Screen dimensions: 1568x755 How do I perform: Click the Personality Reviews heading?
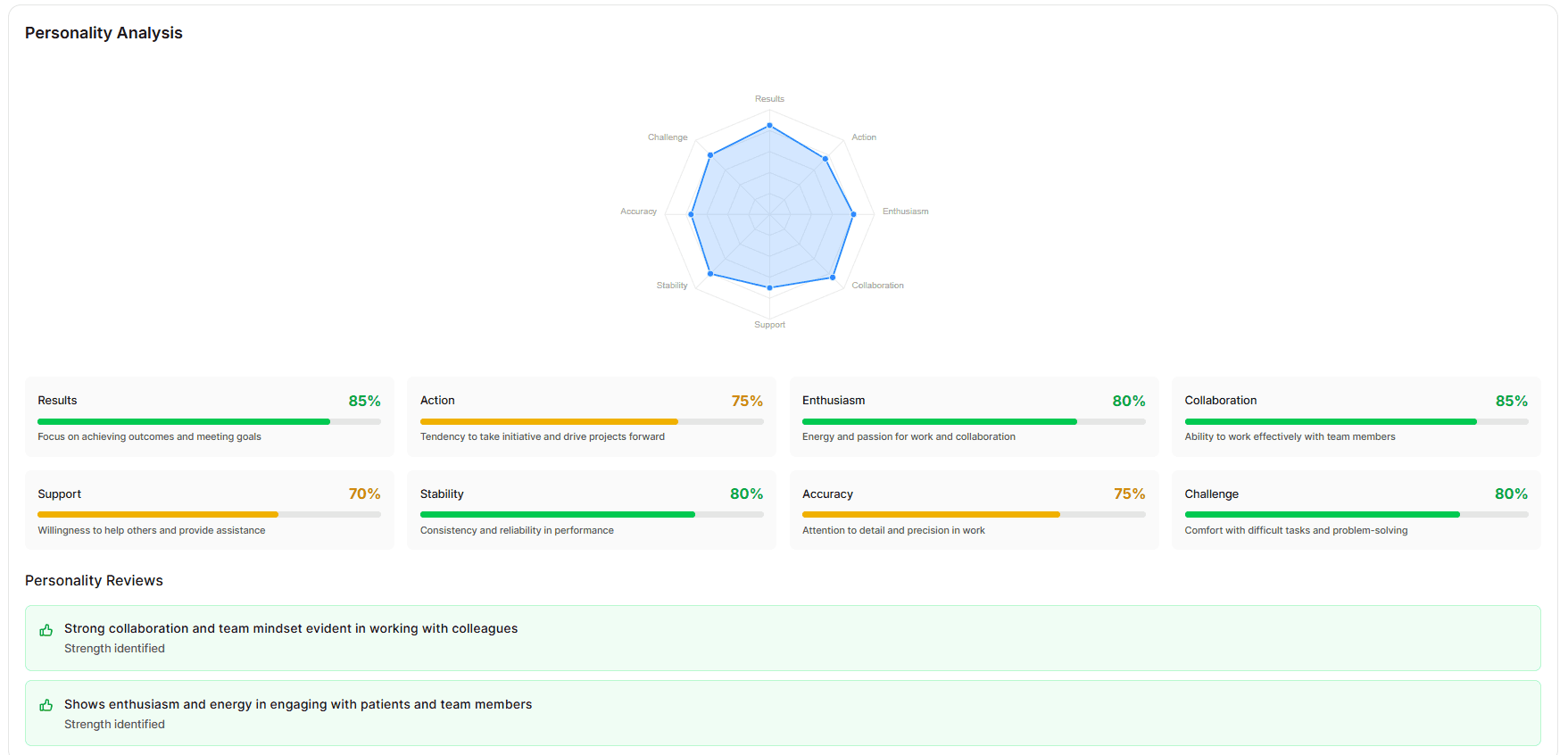[94, 581]
